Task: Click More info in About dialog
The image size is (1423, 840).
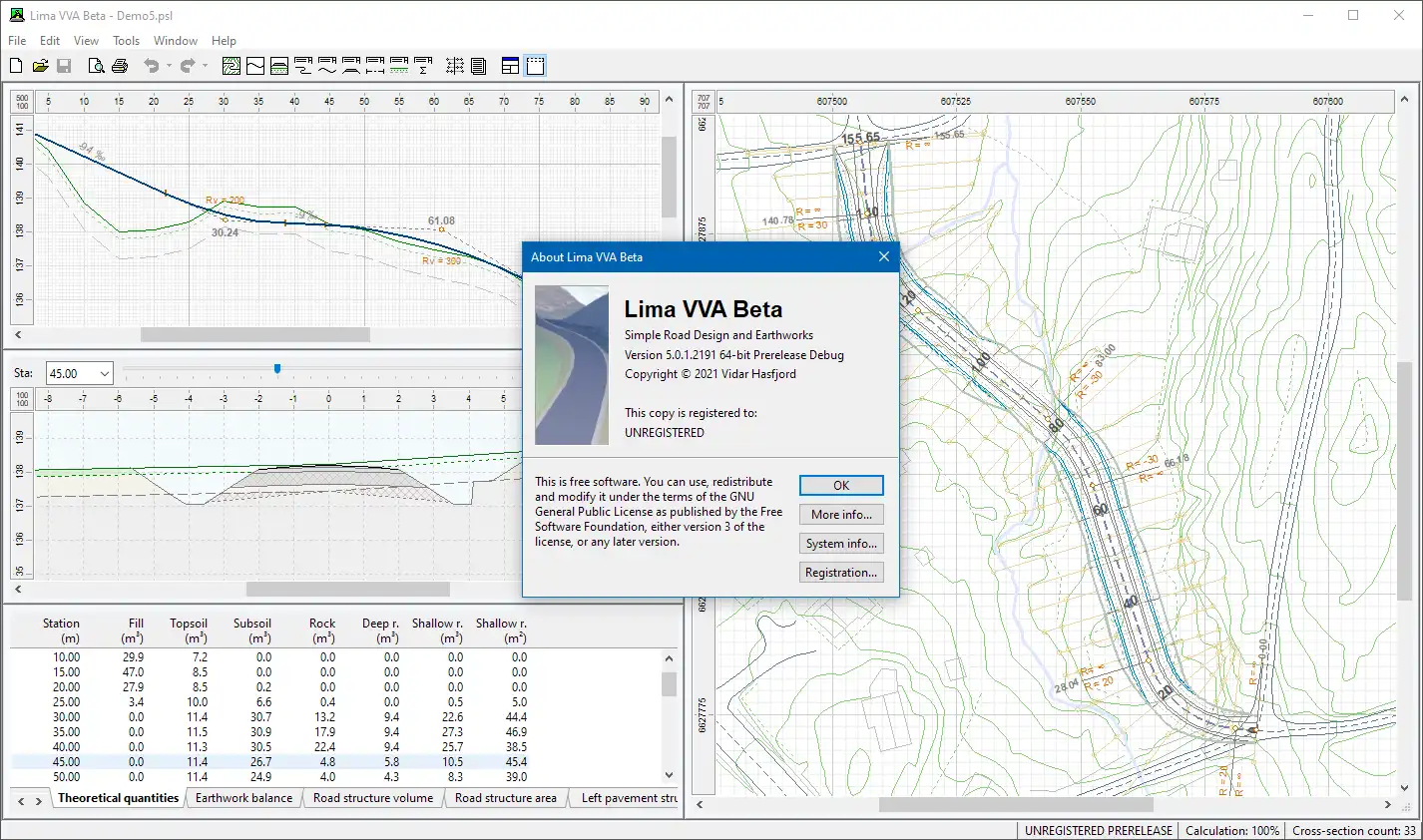Action: tap(841, 514)
